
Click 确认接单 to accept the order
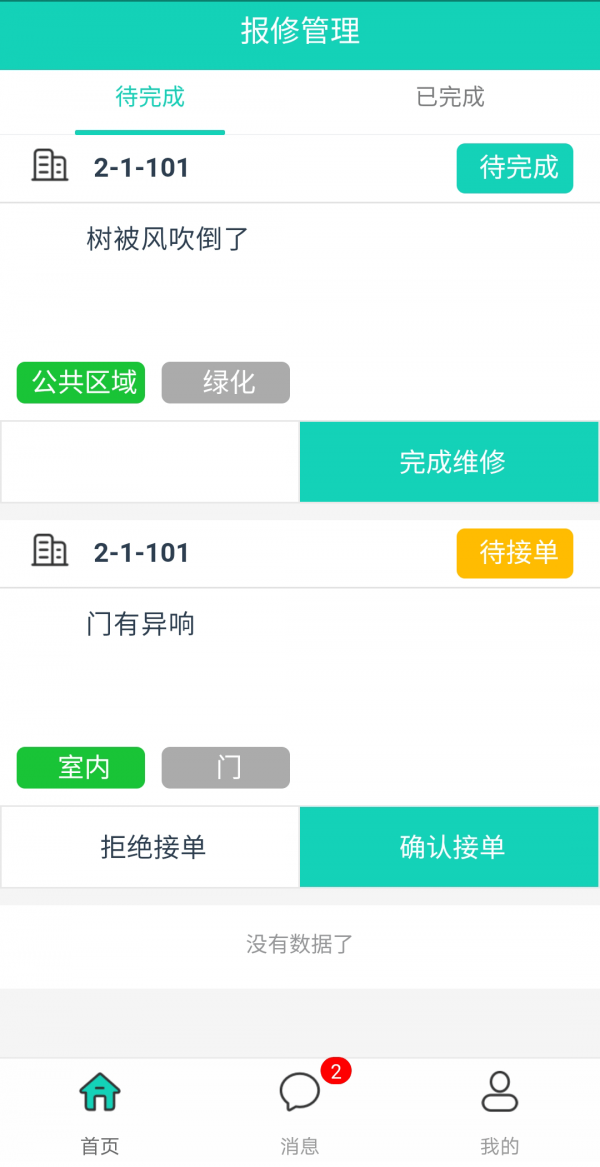pos(448,846)
